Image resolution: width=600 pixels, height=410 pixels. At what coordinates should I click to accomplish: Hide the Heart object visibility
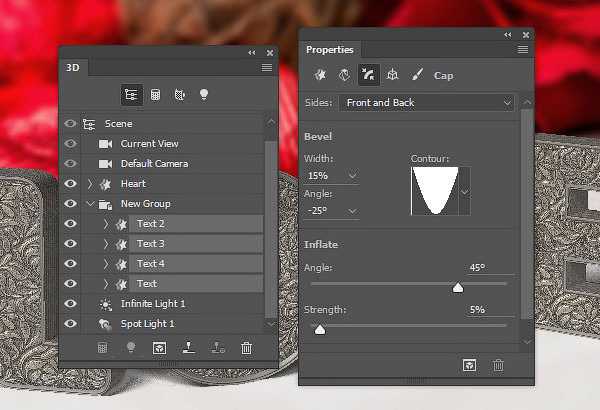[70, 184]
